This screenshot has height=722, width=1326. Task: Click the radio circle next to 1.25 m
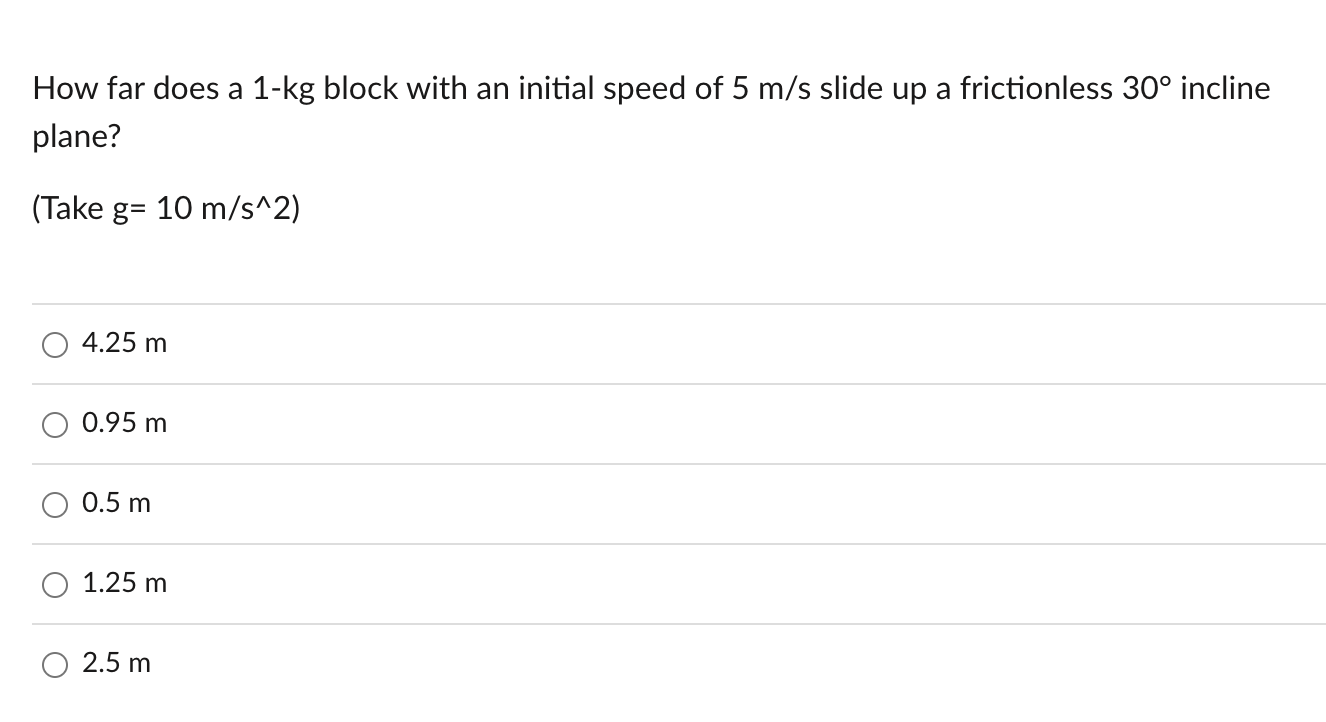(55, 585)
